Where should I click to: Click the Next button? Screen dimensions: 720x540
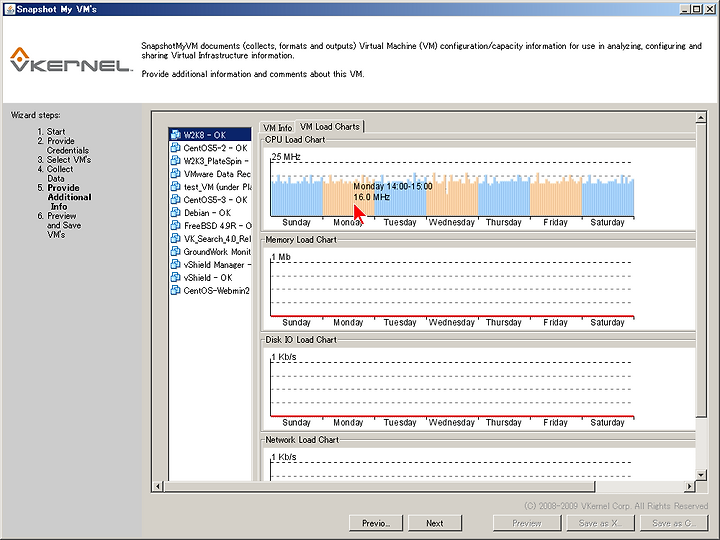click(434, 523)
